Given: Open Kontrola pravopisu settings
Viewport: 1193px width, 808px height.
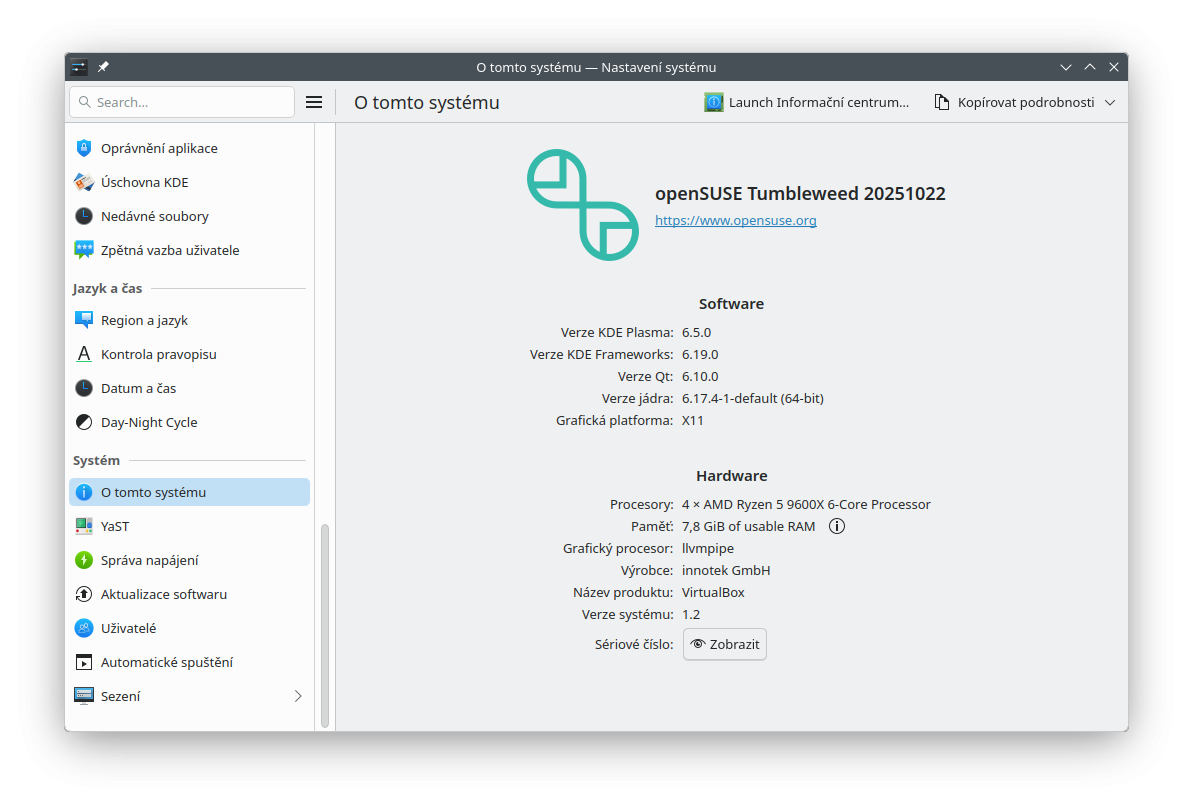Looking at the screenshot, I should click(158, 354).
